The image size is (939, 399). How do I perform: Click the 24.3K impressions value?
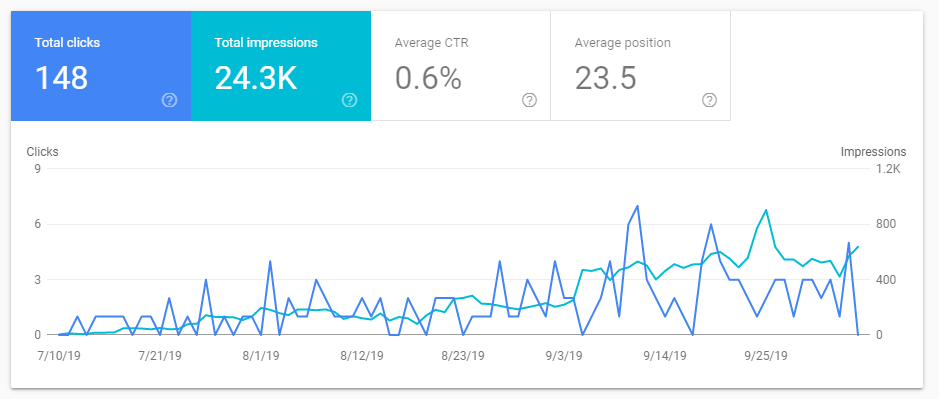[256, 78]
